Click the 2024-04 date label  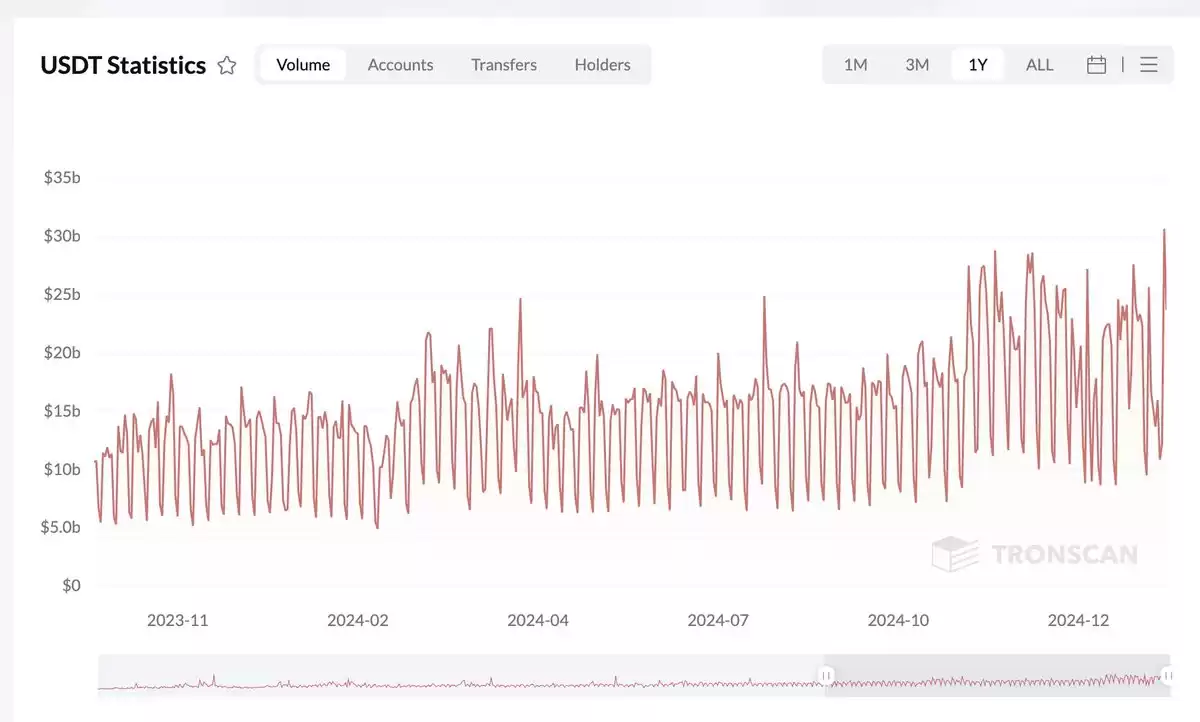click(538, 620)
